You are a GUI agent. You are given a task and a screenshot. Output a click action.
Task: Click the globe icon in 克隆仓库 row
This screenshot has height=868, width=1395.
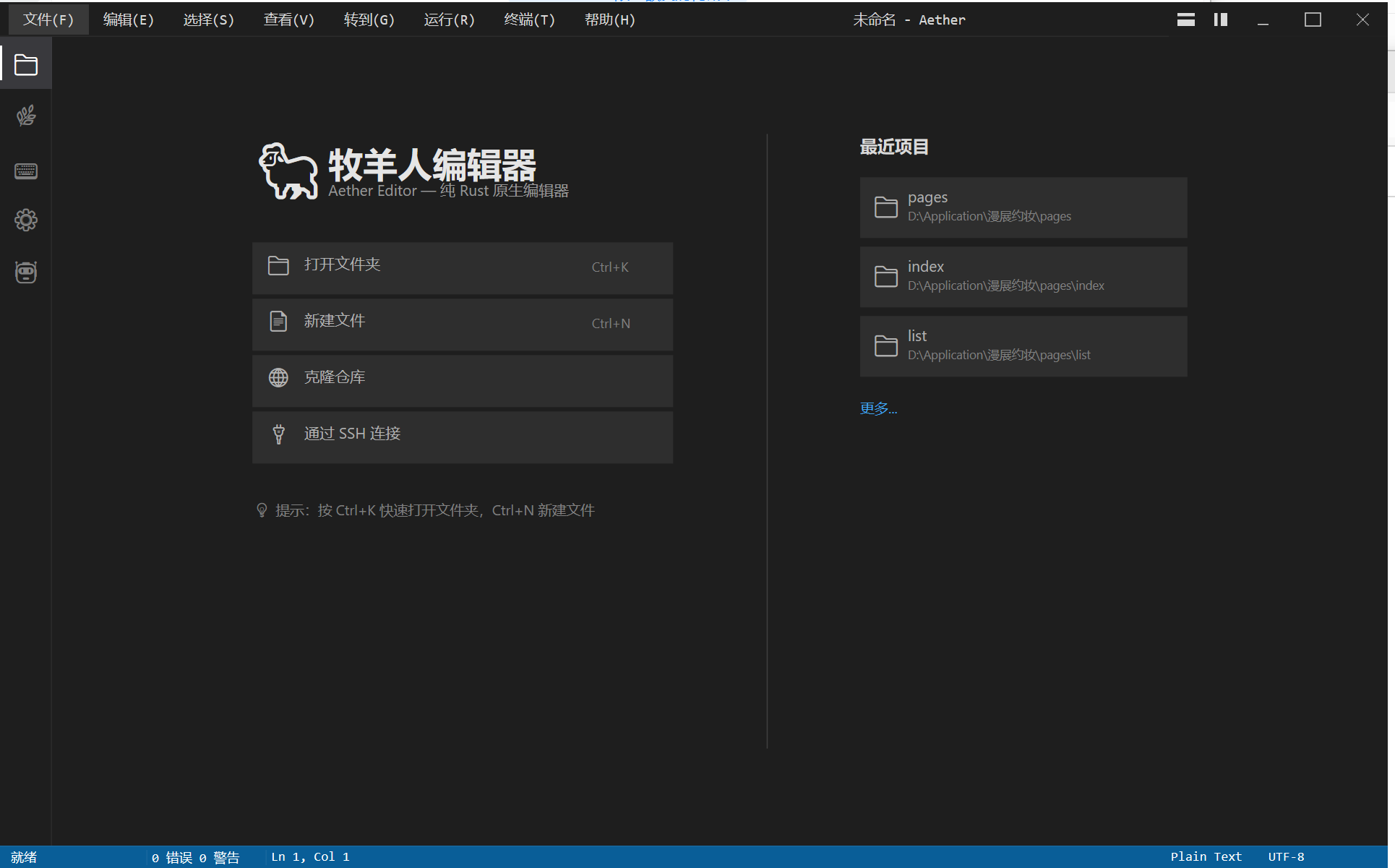278,377
